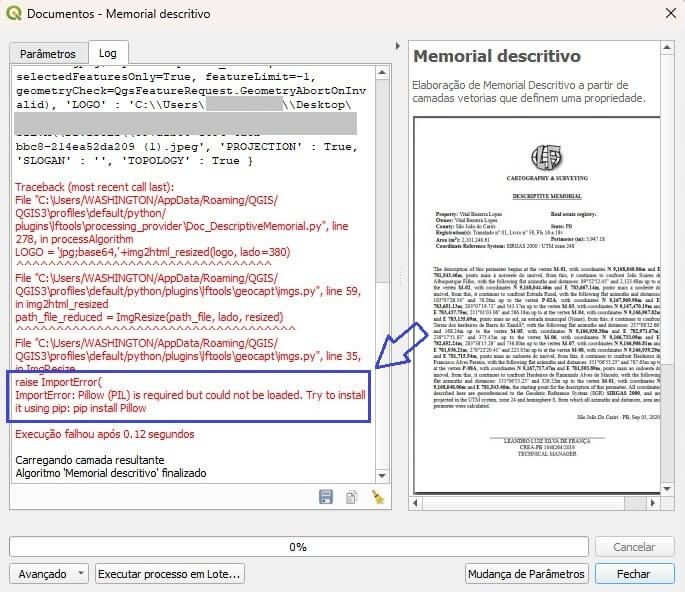Click Mudança de Parâmetros button

pyautogui.click(x=526, y=574)
